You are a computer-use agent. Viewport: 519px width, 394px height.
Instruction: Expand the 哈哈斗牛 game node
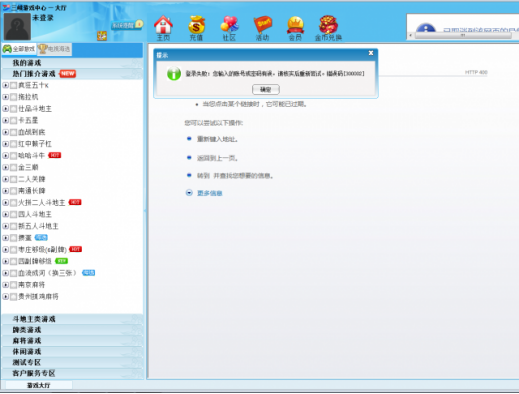coord(6,155)
